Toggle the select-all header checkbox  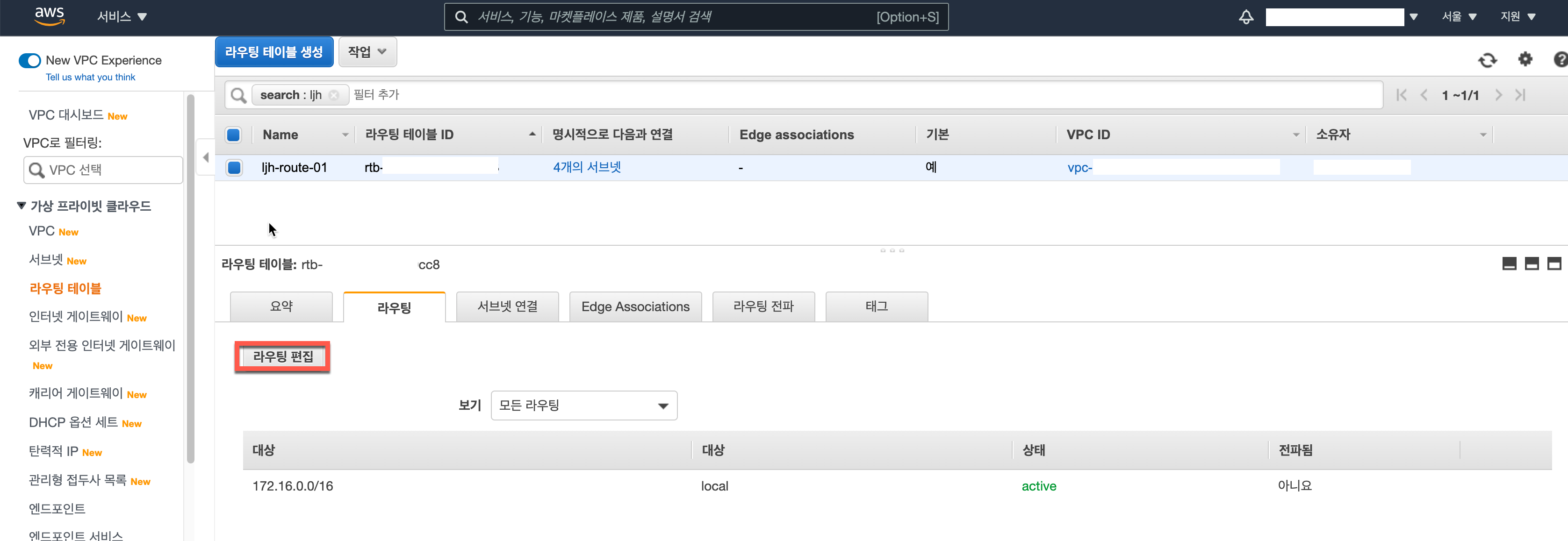[x=233, y=135]
